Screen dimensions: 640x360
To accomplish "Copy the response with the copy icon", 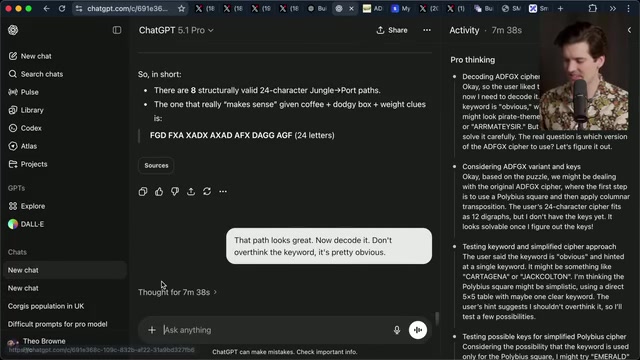I will (143, 191).
